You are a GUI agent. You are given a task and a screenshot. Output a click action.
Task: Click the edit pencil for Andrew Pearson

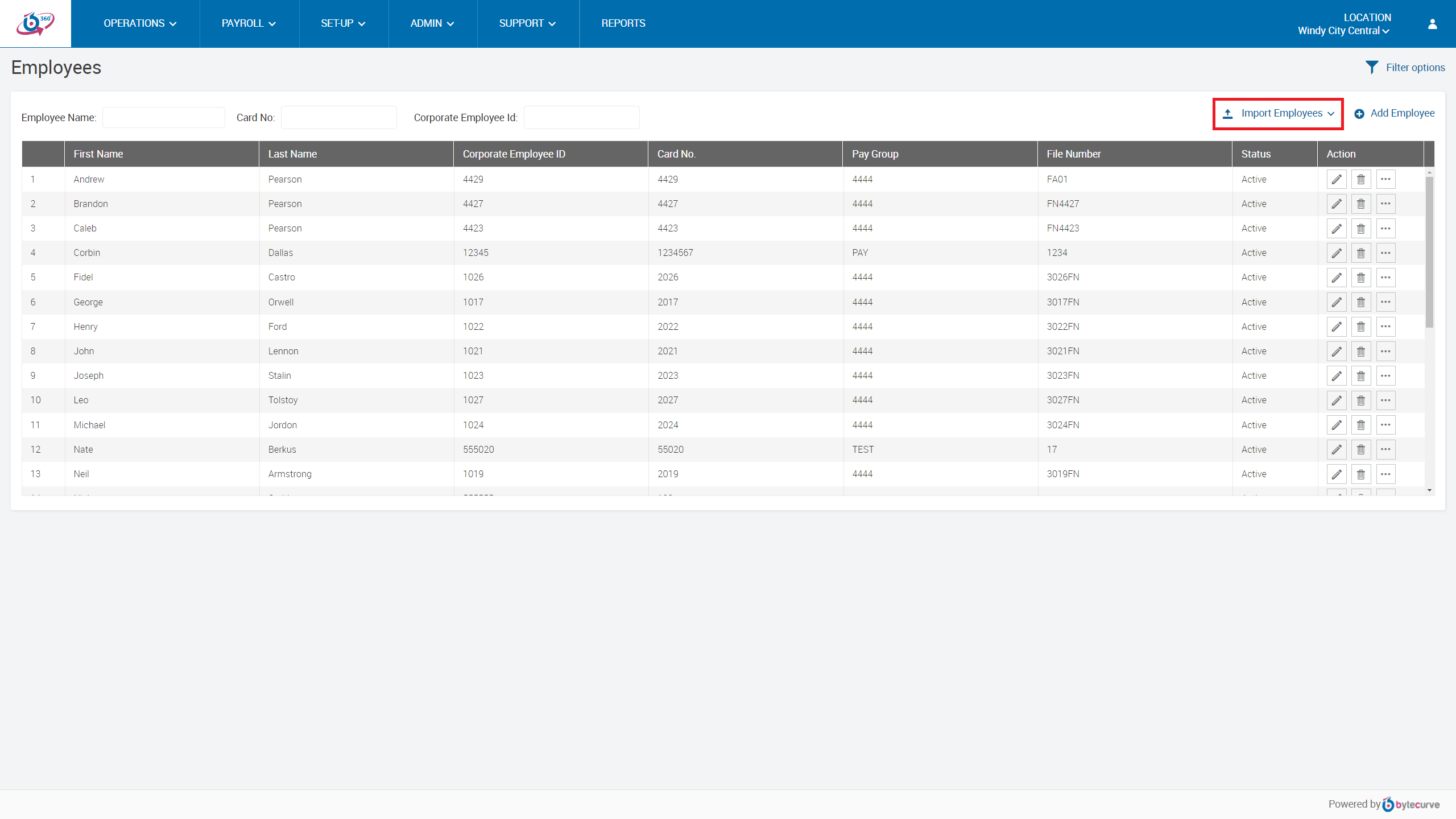point(1336,179)
